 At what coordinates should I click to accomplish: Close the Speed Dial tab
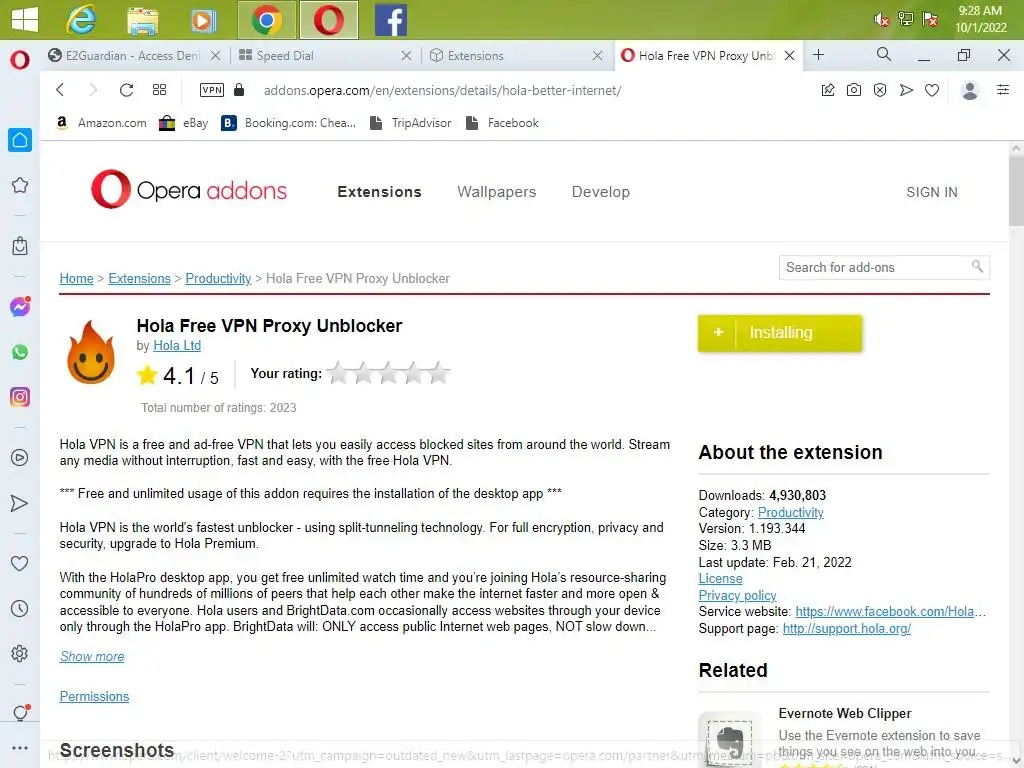(406, 56)
